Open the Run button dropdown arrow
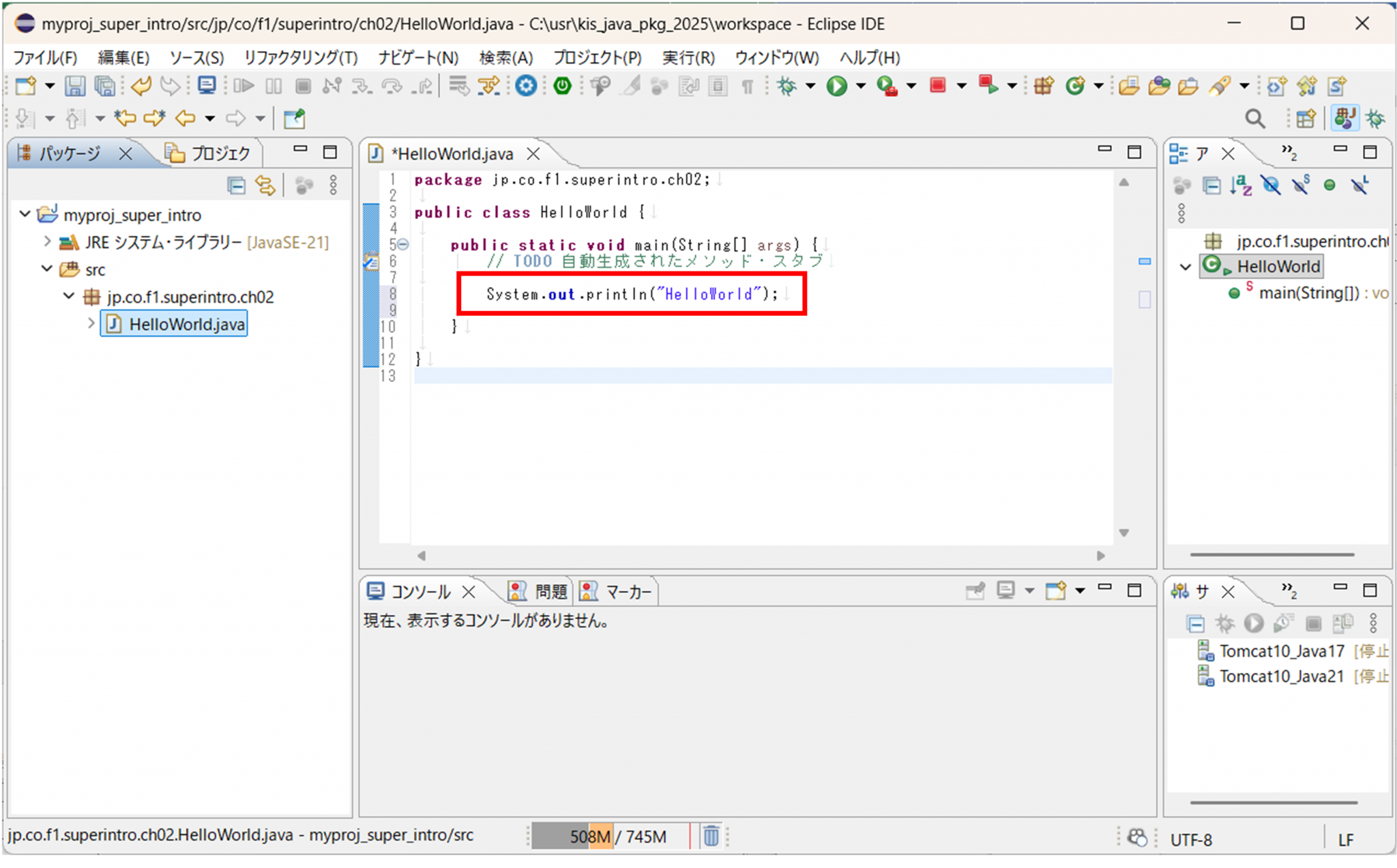Screen dimensions: 1397x868 point(861,86)
